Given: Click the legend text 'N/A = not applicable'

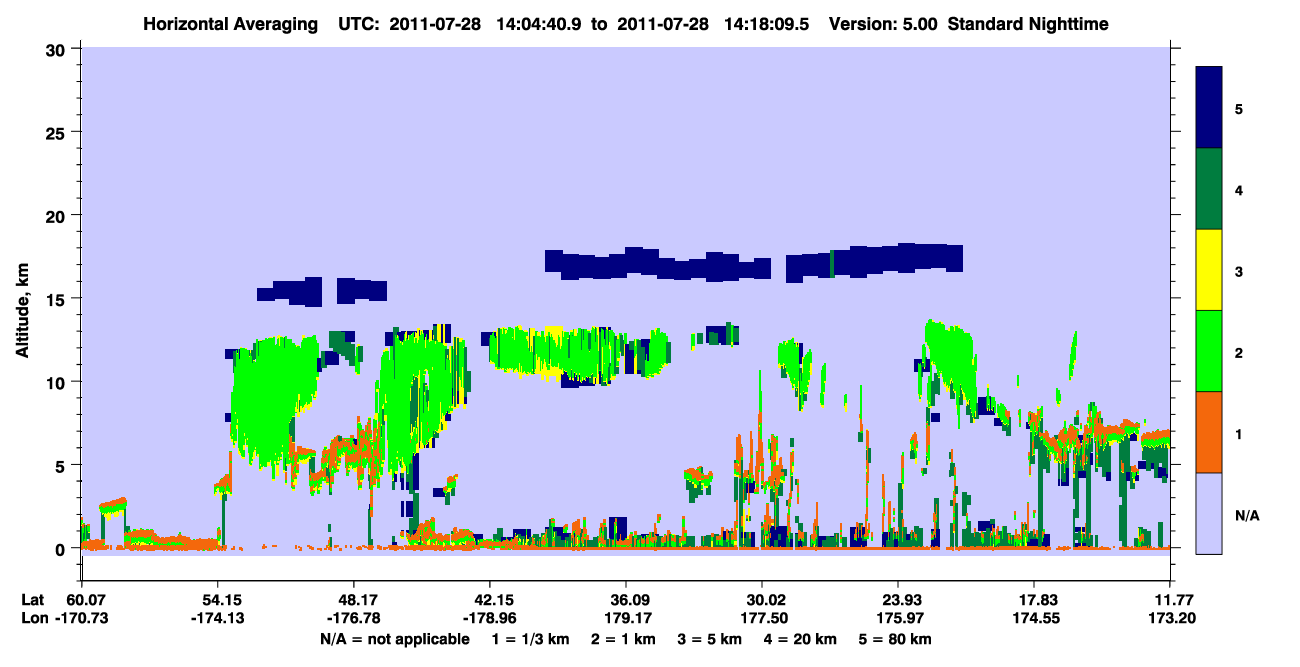Looking at the screenshot, I should coord(394,639).
